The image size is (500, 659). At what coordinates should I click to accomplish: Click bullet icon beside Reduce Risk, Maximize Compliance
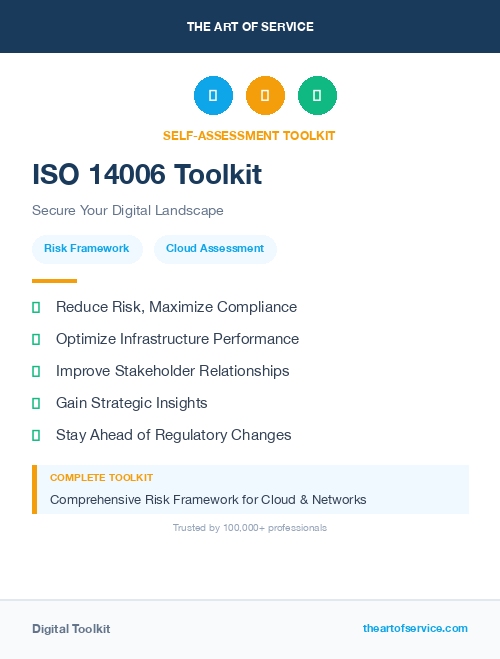[36, 308]
